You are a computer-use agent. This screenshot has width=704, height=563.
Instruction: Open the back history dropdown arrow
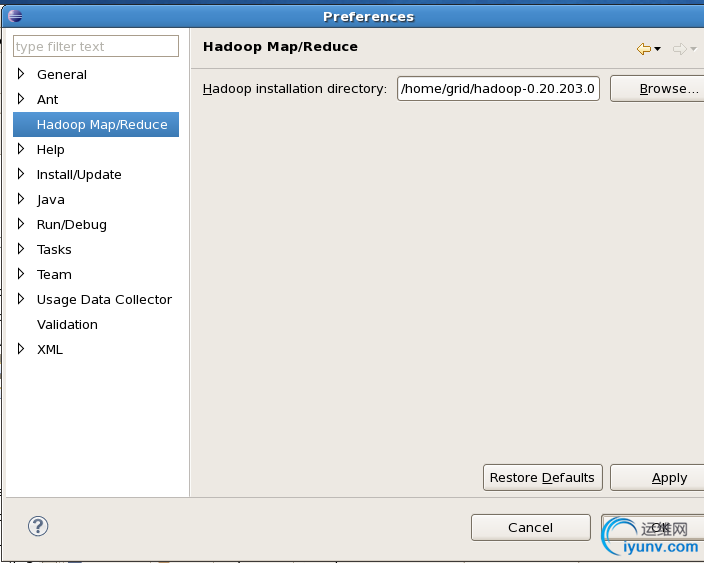tap(657, 50)
